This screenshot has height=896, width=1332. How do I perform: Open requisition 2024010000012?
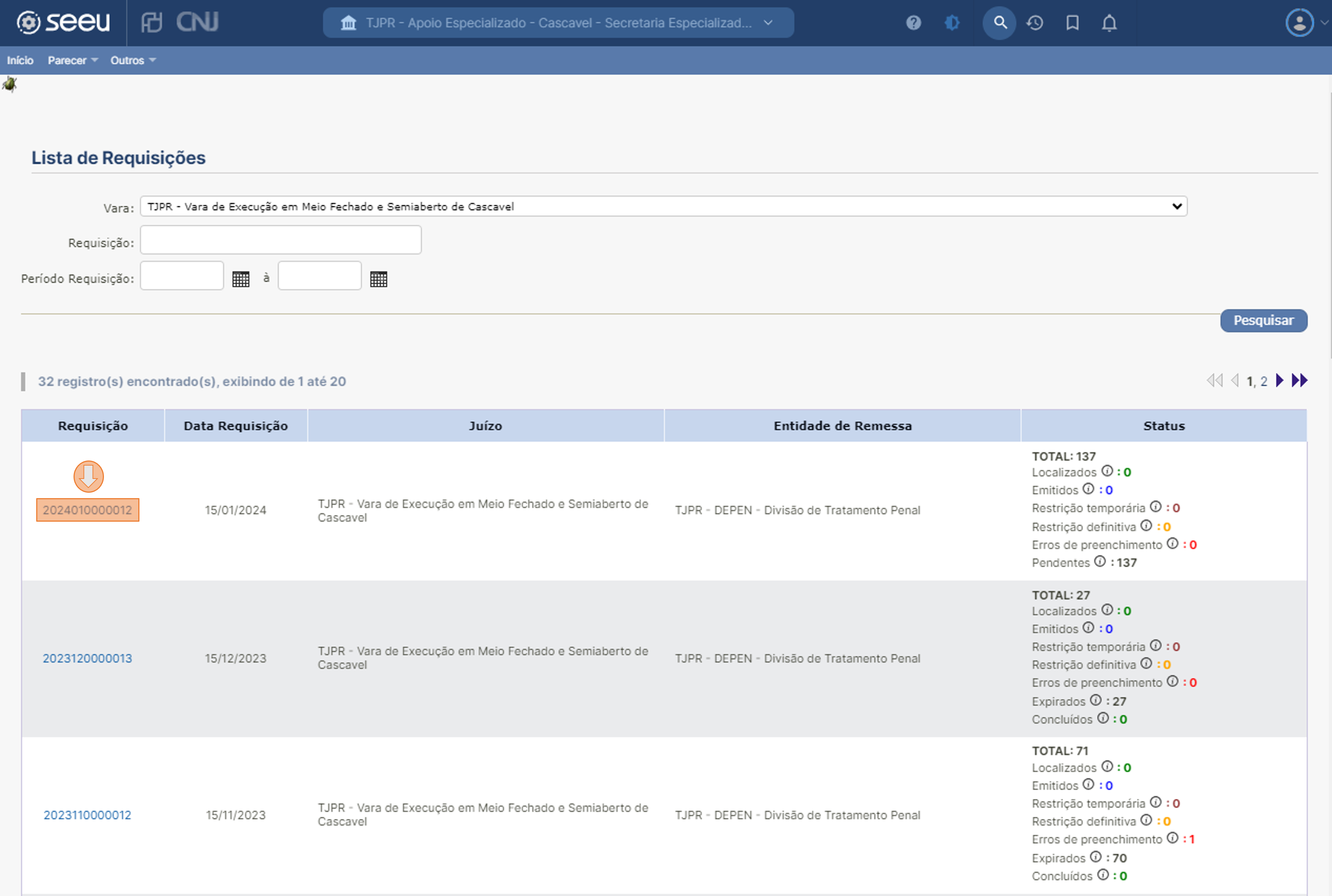click(x=88, y=510)
